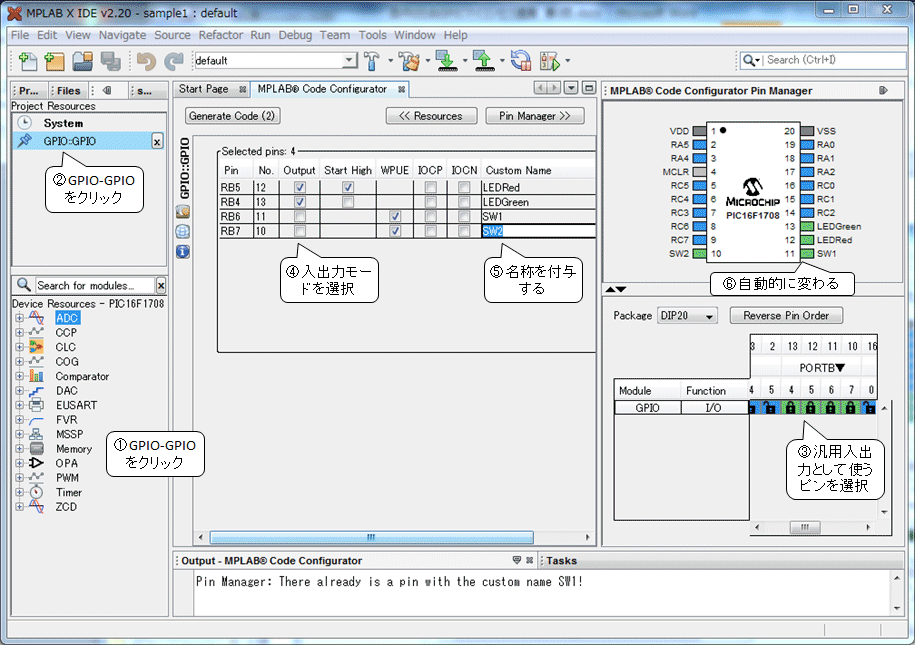Viewport: 915px width, 645px height.
Task: Click the globe icon in GPIO sidebar
Action: [183, 232]
